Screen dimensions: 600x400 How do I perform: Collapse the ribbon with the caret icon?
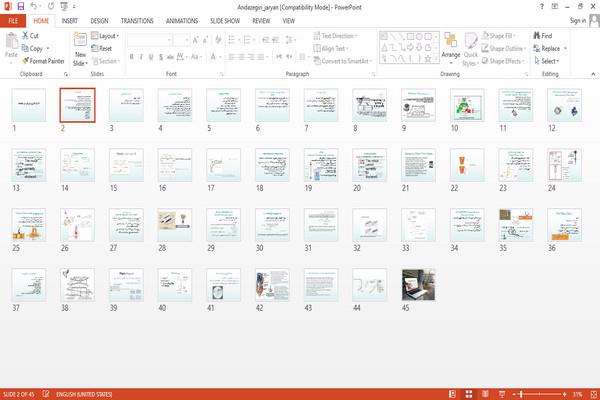pyautogui.click(x=593, y=74)
